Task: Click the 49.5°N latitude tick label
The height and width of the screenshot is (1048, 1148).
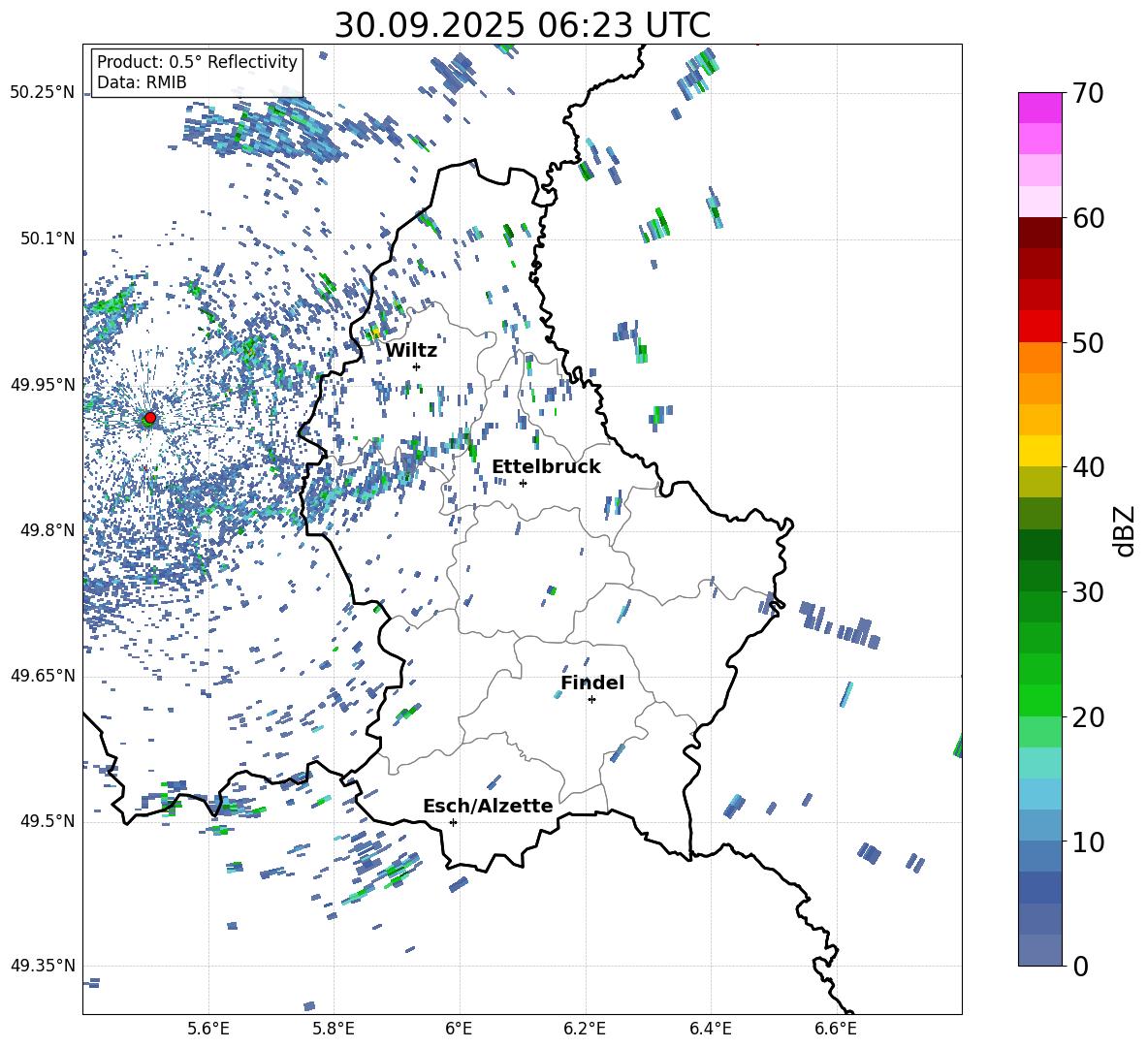Action: click(47, 821)
